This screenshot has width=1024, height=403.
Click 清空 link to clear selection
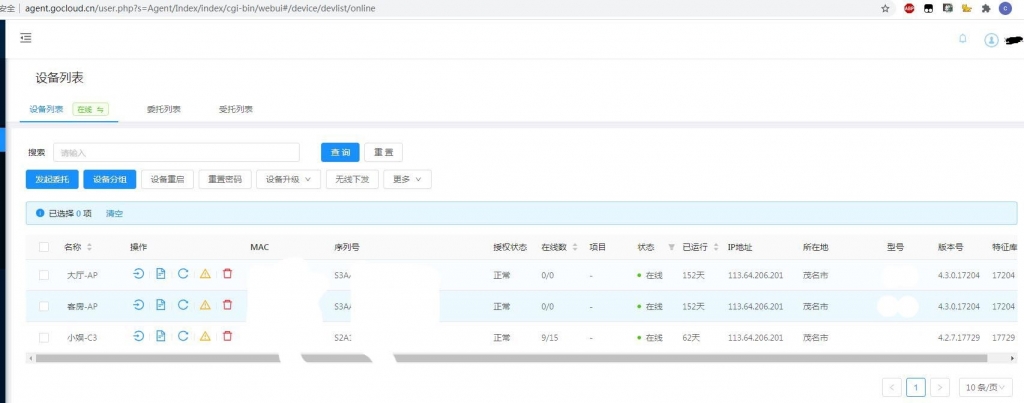[x=114, y=214]
